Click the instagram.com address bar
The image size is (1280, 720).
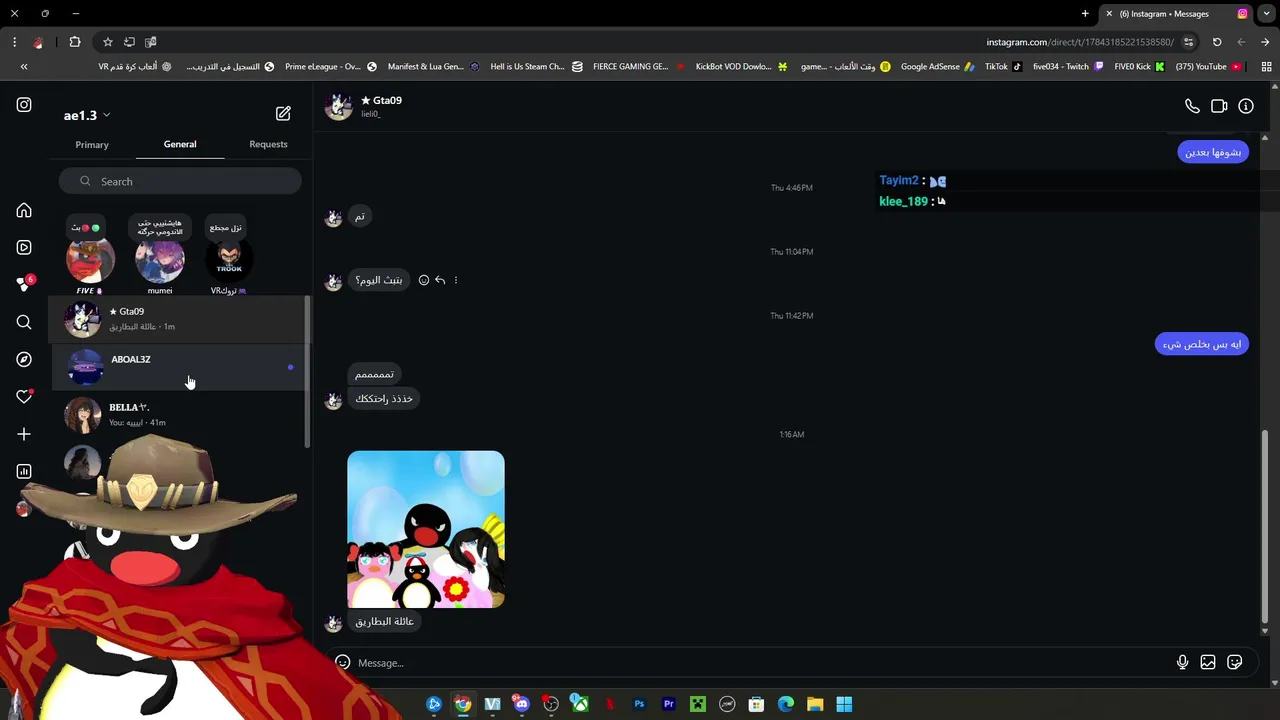(1080, 42)
